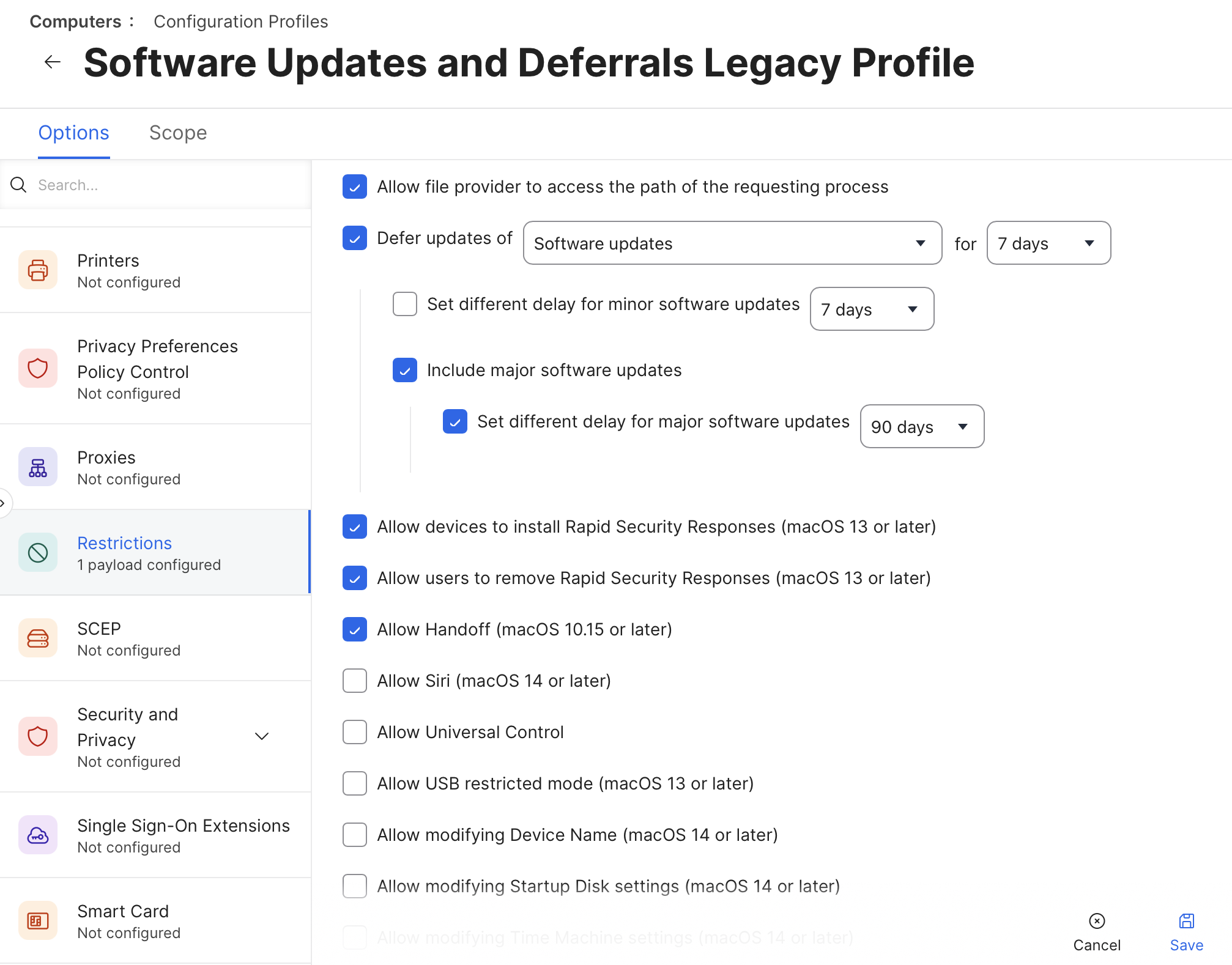Open the Software updates deferral type dropdown

[x=732, y=243]
